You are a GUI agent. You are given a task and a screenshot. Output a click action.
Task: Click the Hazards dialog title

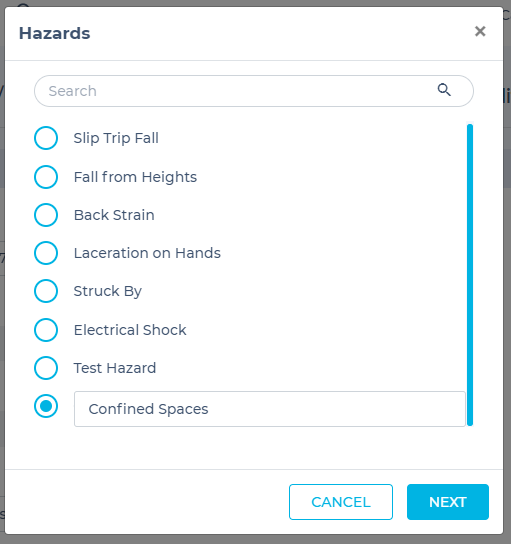(54, 33)
